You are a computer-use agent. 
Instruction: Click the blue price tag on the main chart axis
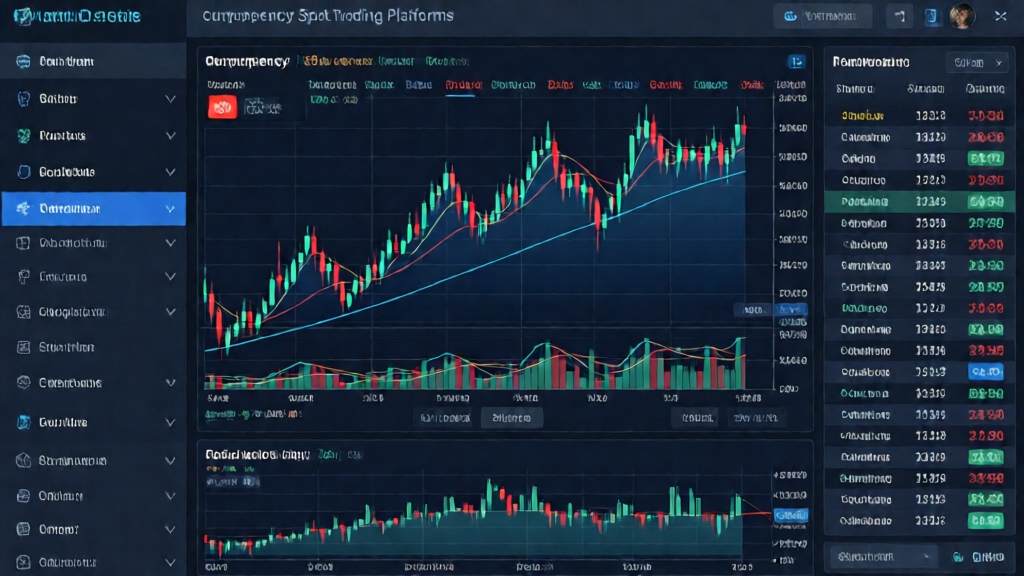[792, 310]
